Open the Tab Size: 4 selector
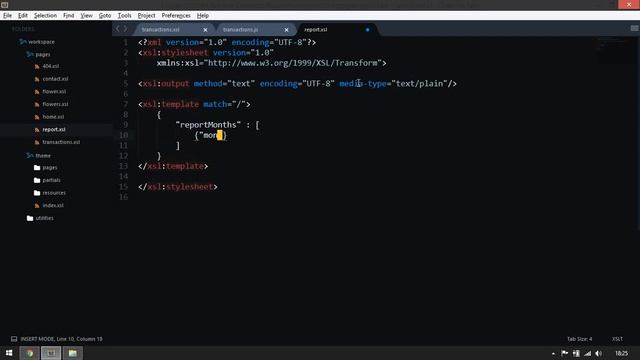The image size is (640, 360). [579, 339]
